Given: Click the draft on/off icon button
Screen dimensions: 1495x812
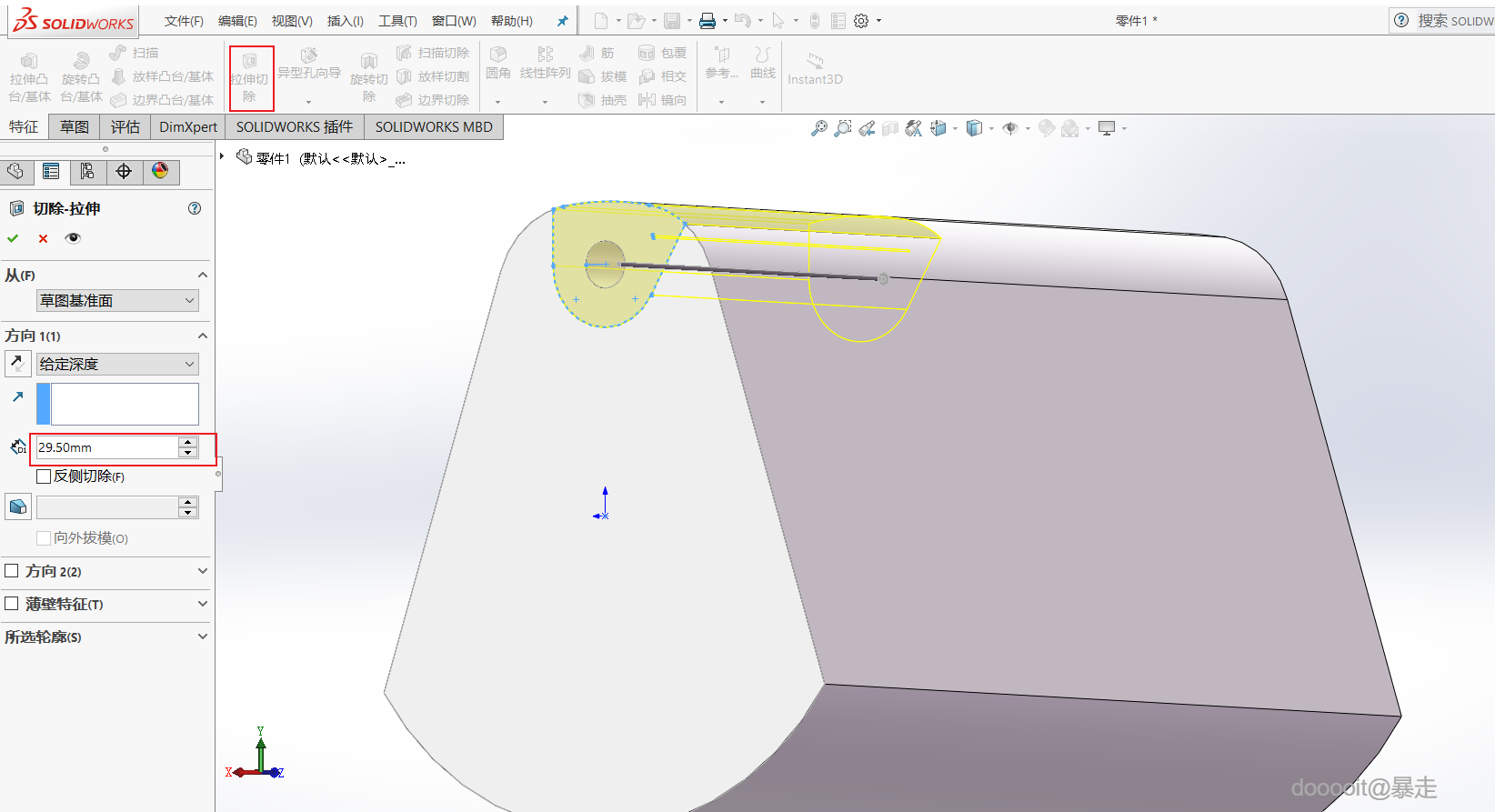Looking at the screenshot, I should (x=17, y=507).
